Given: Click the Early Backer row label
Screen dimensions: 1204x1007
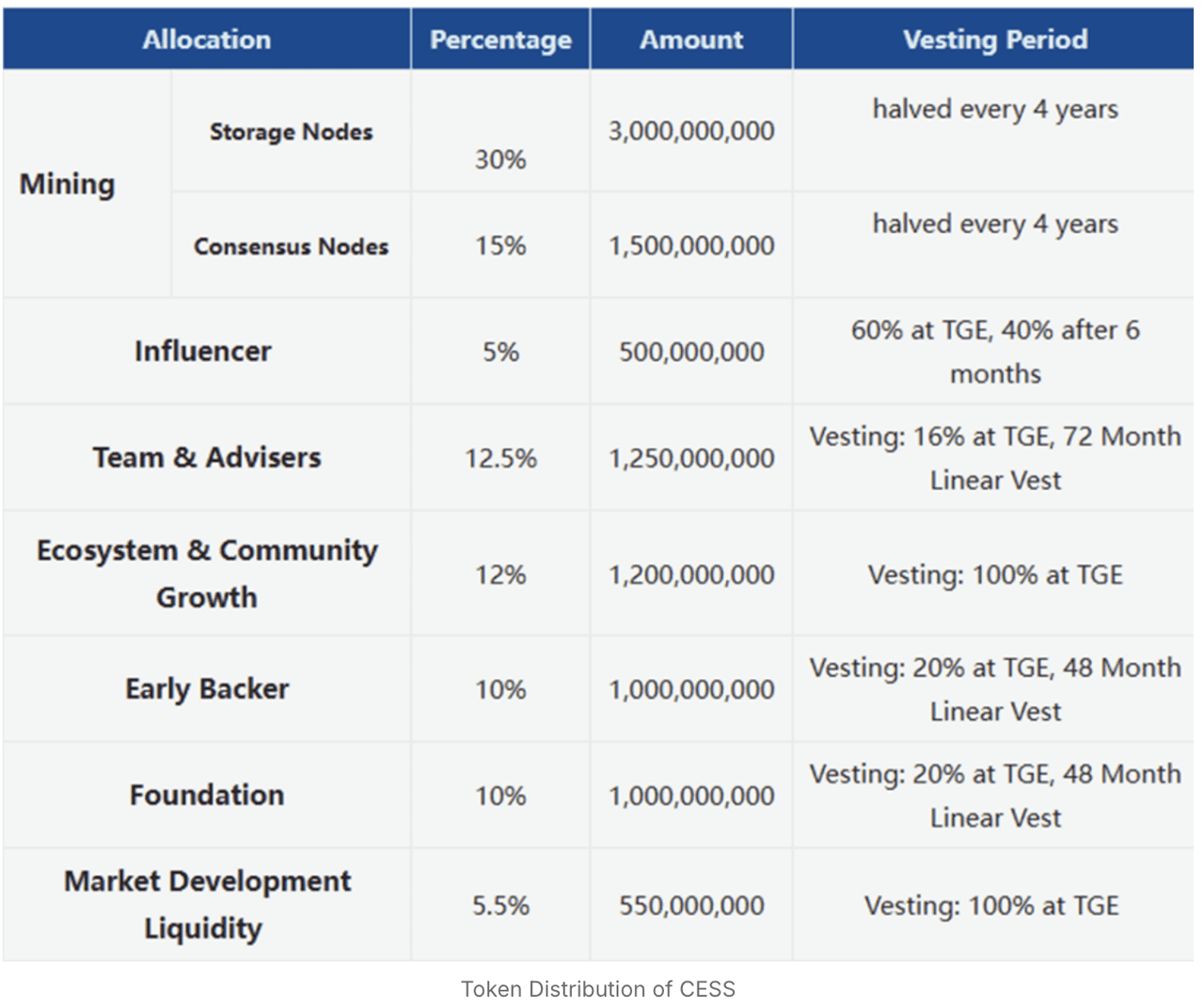Looking at the screenshot, I should pos(207,689).
